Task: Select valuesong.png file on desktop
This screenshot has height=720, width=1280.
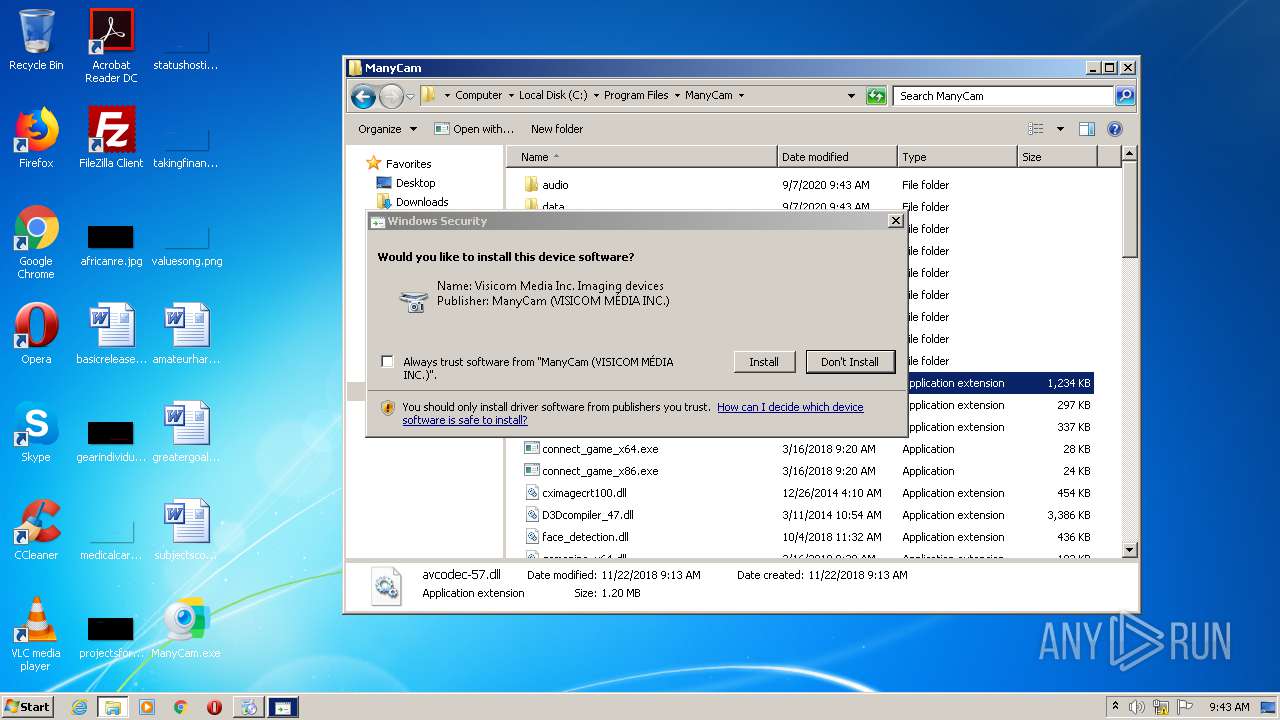Action: [186, 246]
